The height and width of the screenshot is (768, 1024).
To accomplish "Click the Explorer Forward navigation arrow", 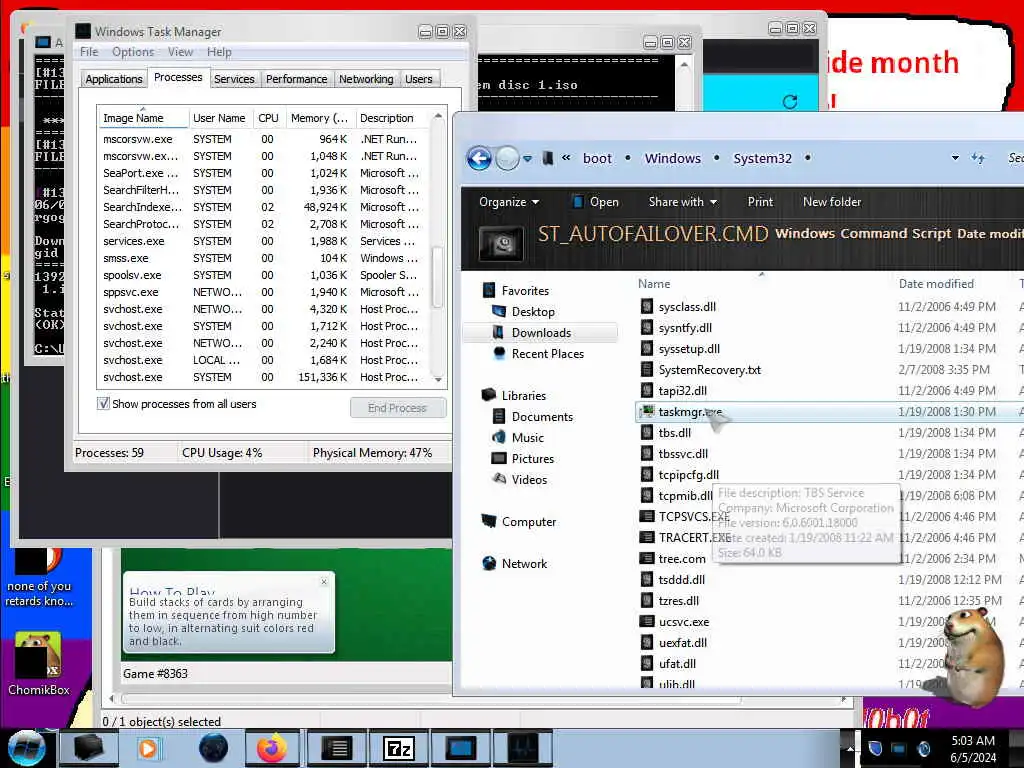I will coord(507,158).
